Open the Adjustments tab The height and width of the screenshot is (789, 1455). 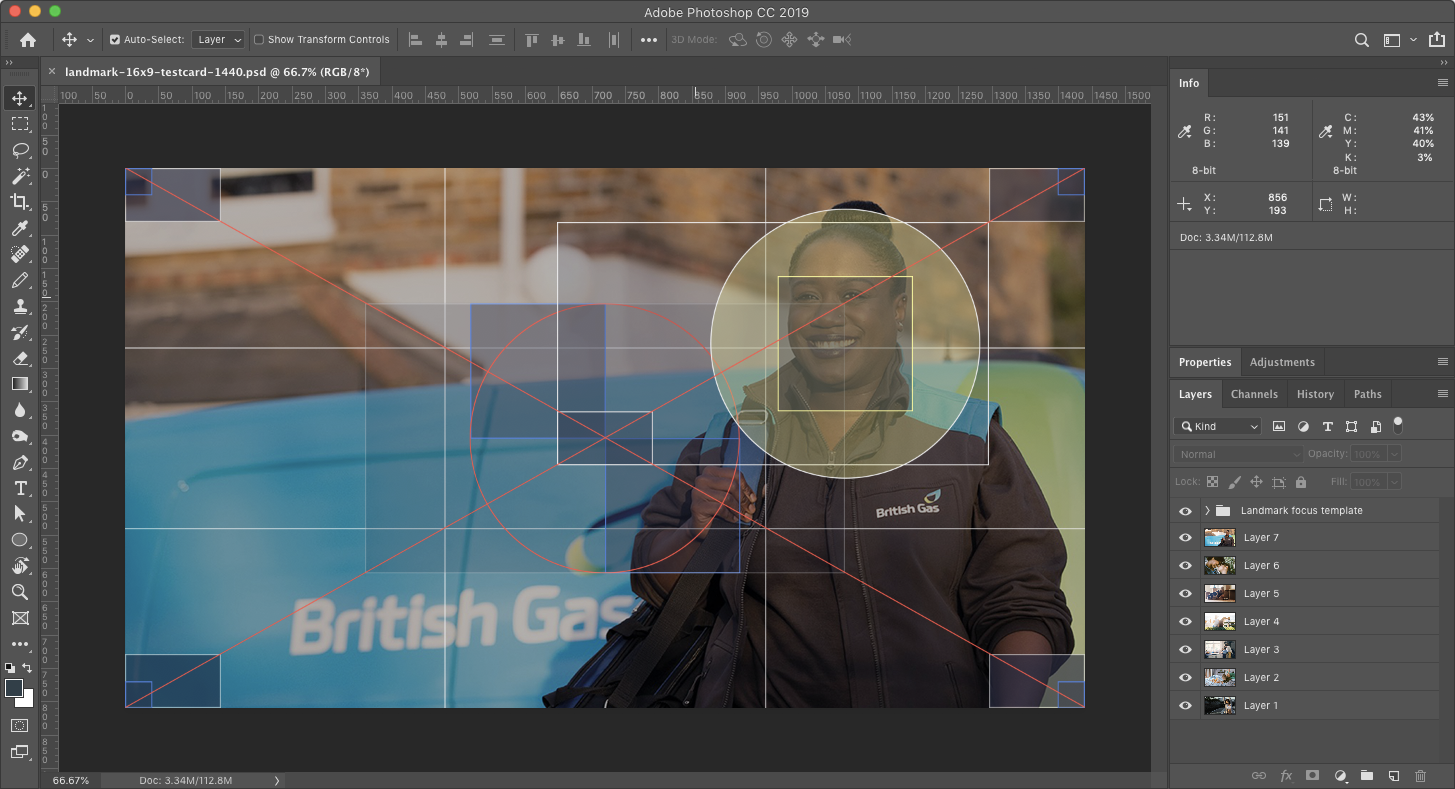pyautogui.click(x=1282, y=362)
